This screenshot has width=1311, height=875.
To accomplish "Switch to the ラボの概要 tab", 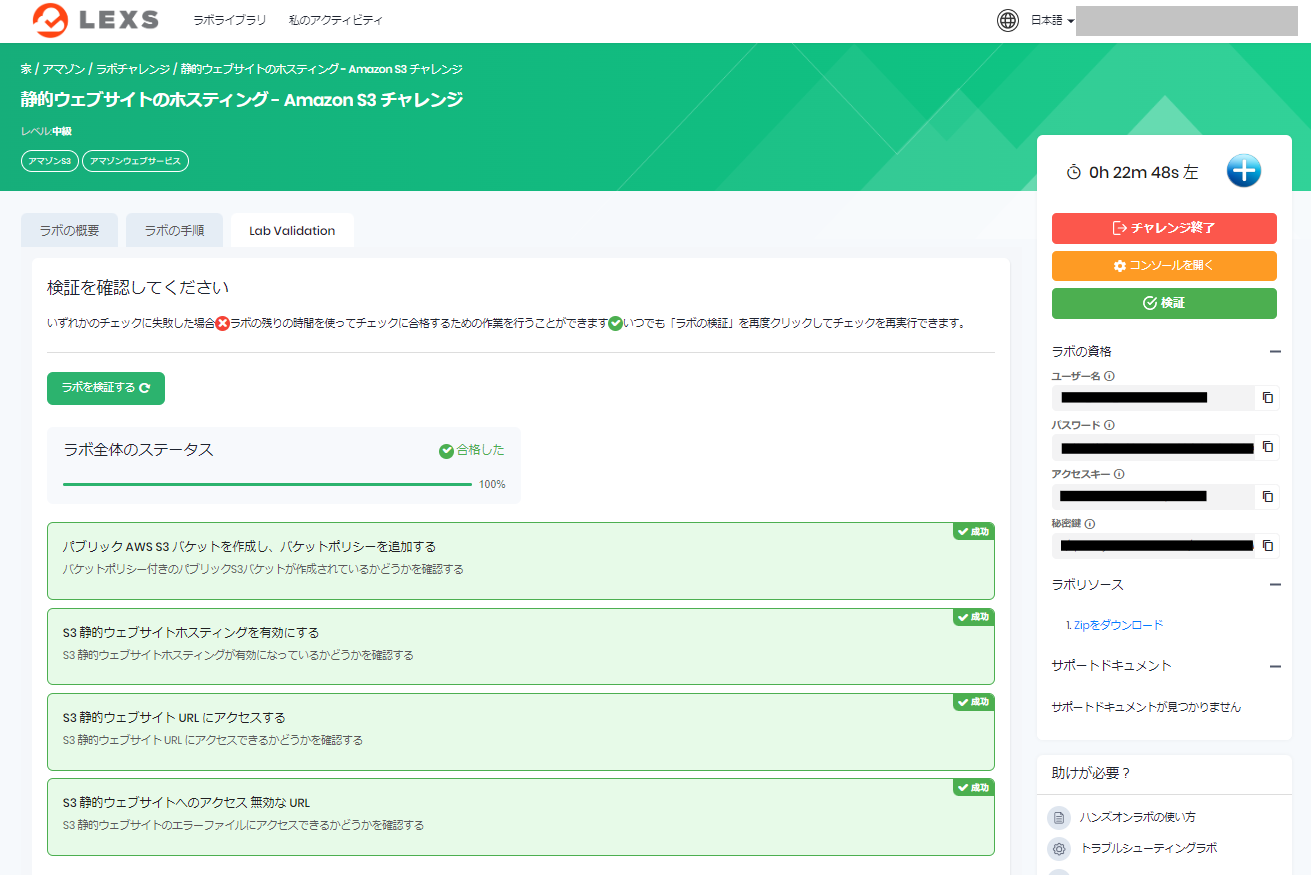I will [x=69, y=230].
